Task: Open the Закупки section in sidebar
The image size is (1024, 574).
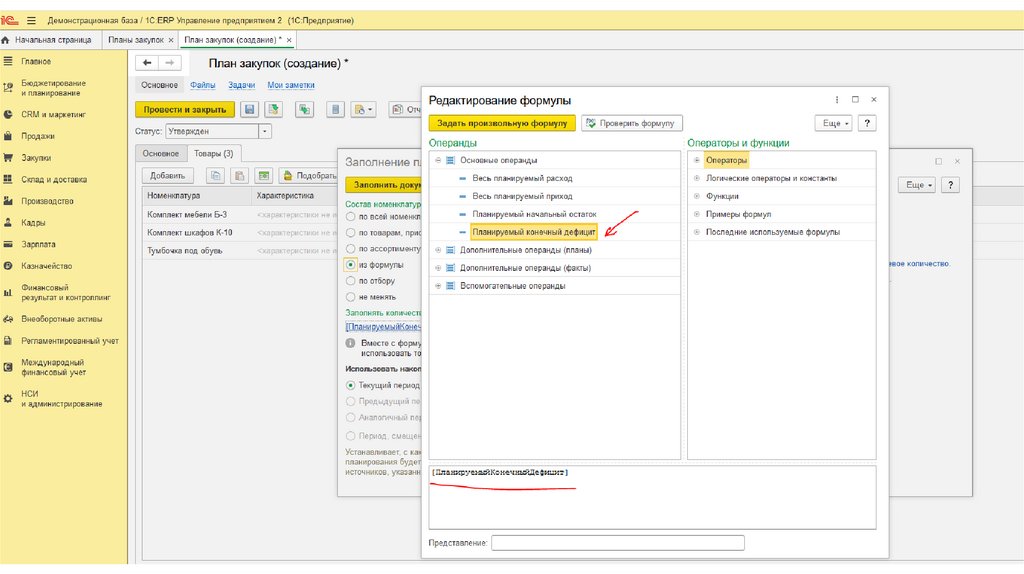Action: click(36, 158)
